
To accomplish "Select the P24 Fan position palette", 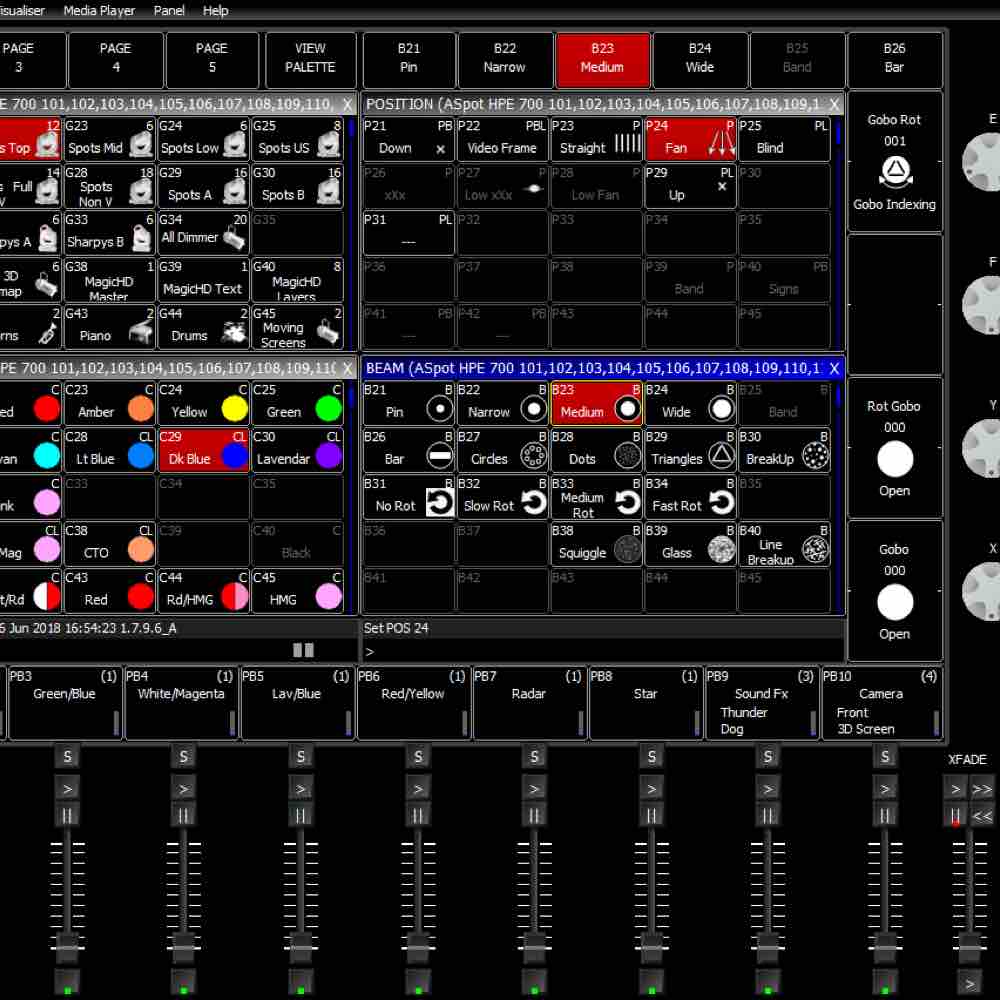I will (690, 139).
